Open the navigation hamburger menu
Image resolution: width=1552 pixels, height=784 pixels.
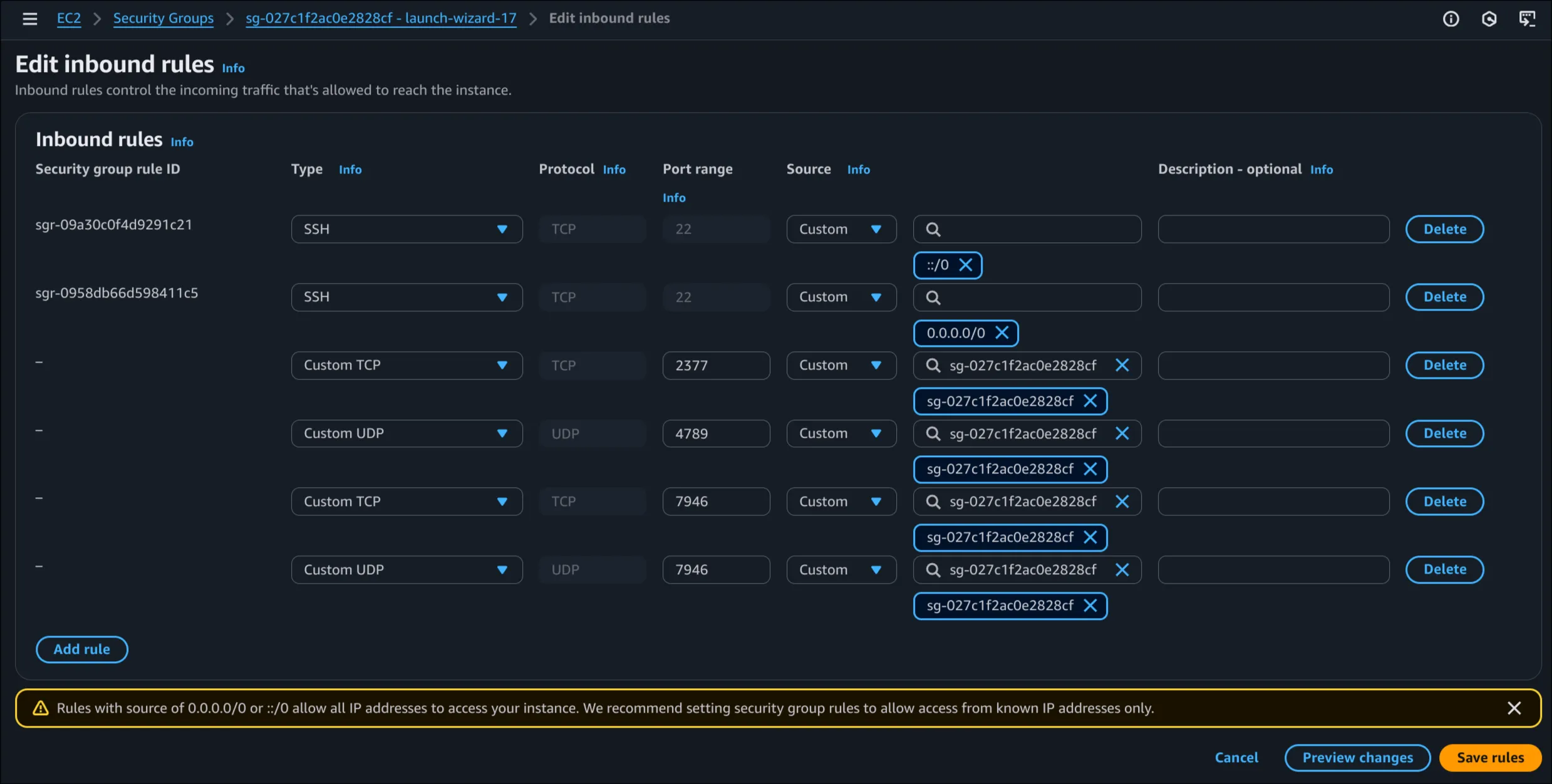point(29,18)
